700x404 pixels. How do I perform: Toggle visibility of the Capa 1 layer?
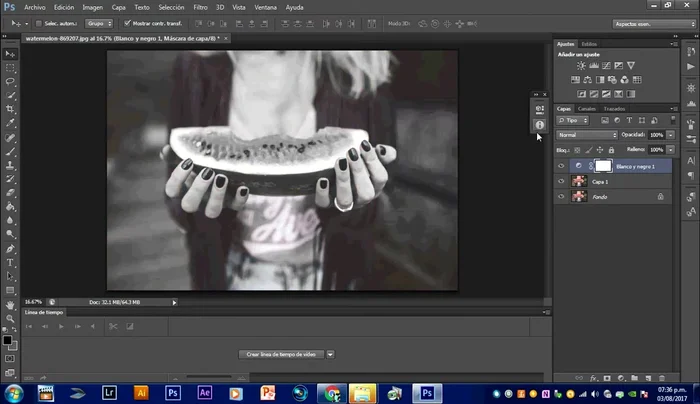pos(561,182)
